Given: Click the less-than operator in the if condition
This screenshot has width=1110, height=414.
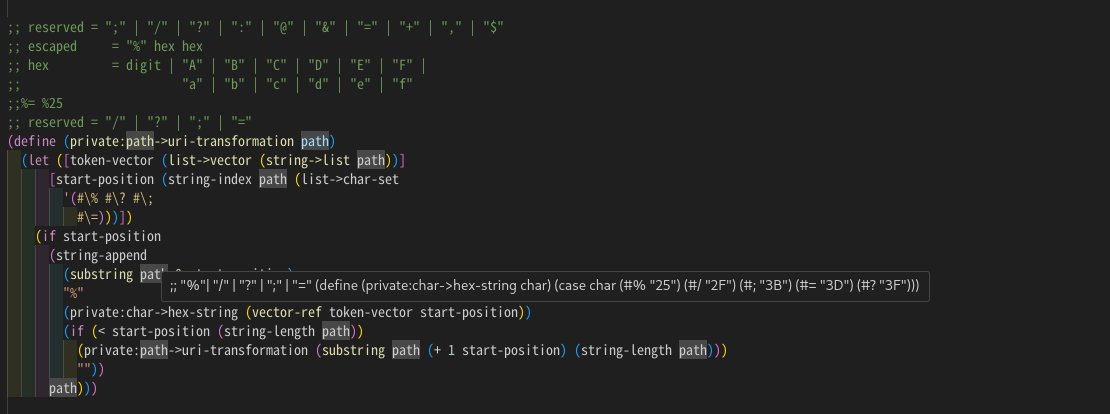Looking at the screenshot, I should 101,331.
